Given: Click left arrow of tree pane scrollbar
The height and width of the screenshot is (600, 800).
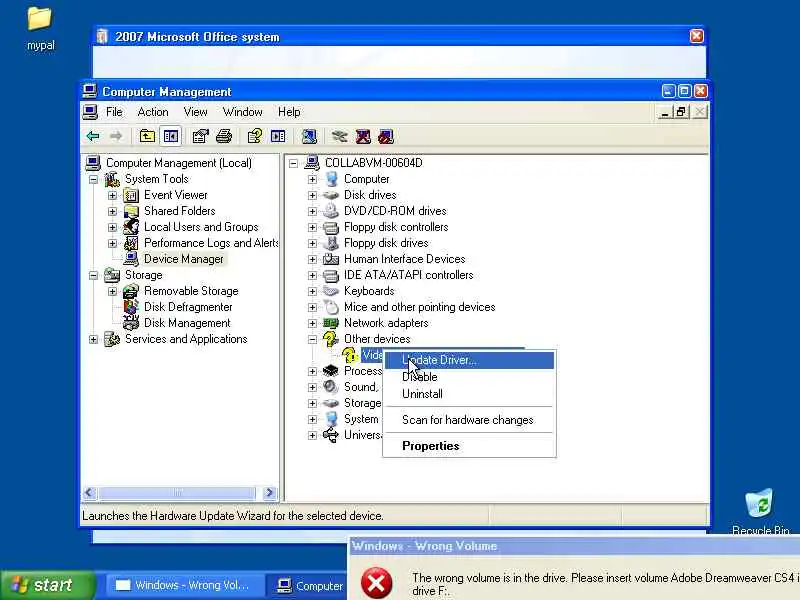Looking at the screenshot, I should pyautogui.click(x=89, y=493).
